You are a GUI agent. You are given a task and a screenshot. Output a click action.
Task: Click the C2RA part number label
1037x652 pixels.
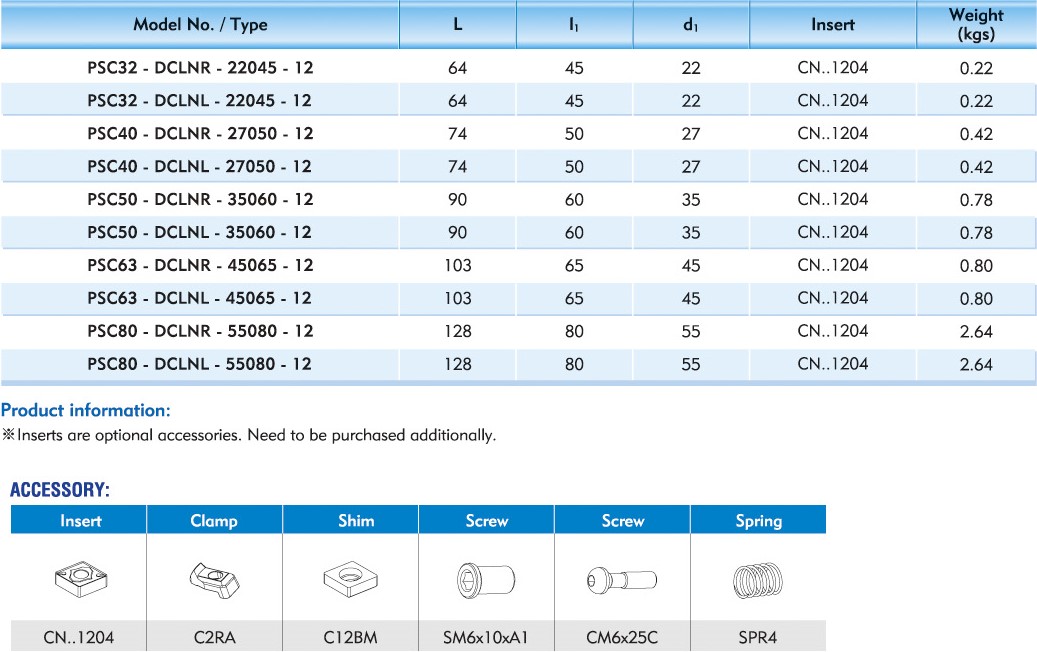[214, 637]
